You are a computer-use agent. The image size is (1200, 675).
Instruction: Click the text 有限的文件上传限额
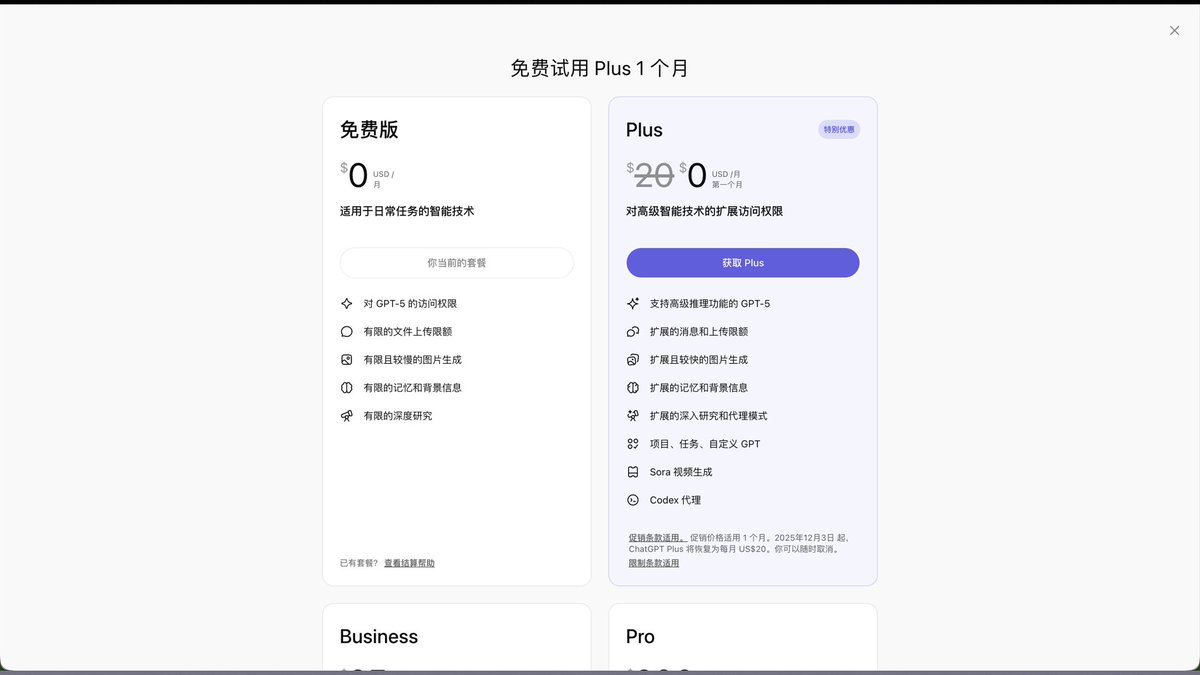(x=408, y=331)
